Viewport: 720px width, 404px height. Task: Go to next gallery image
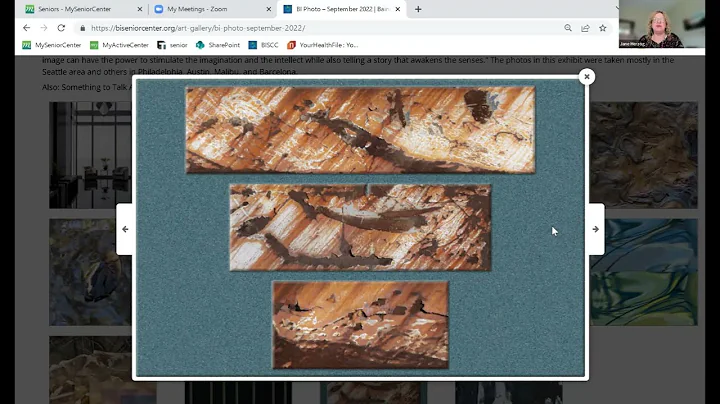pos(596,229)
